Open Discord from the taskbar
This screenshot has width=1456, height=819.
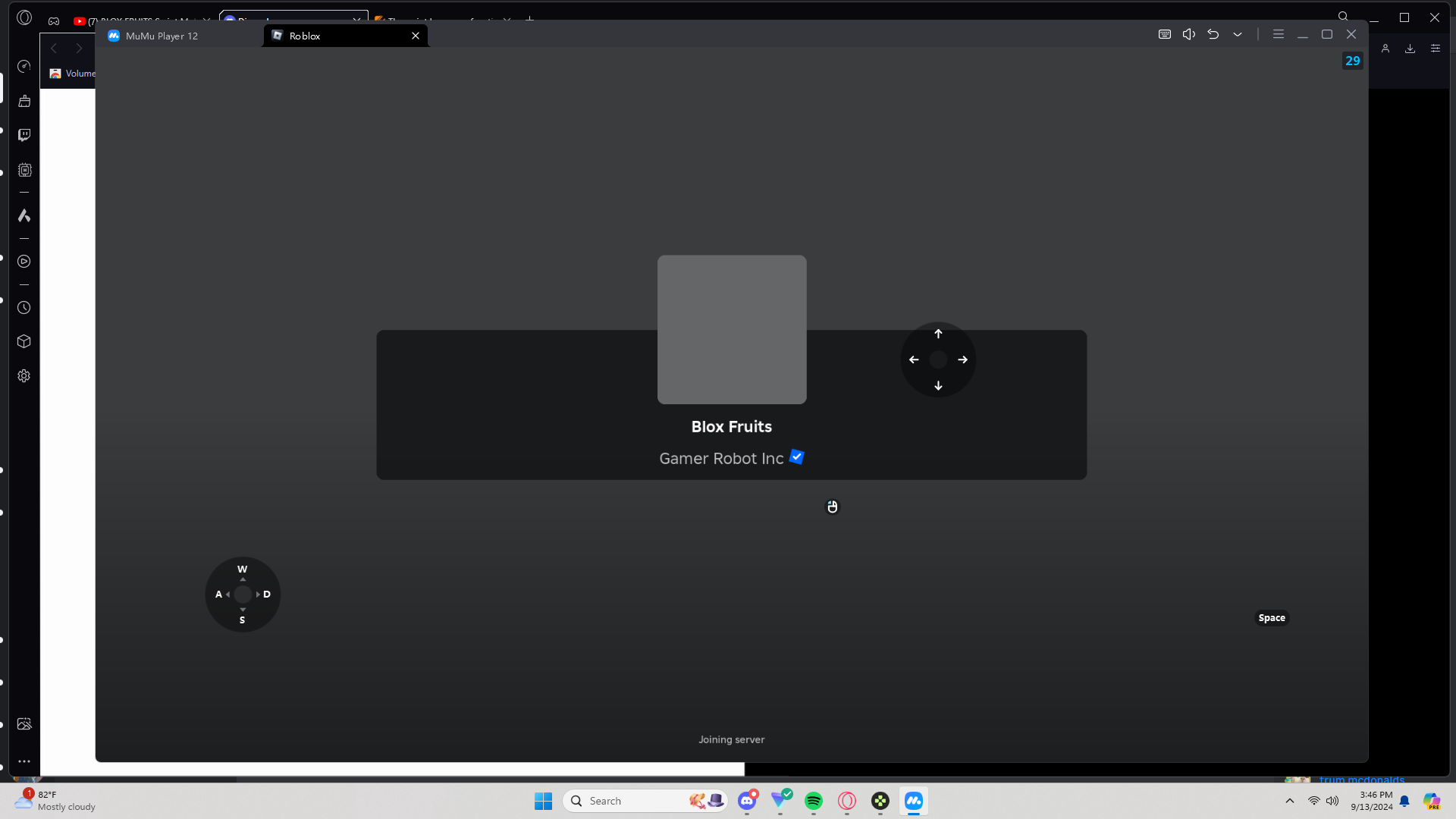point(748,801)
